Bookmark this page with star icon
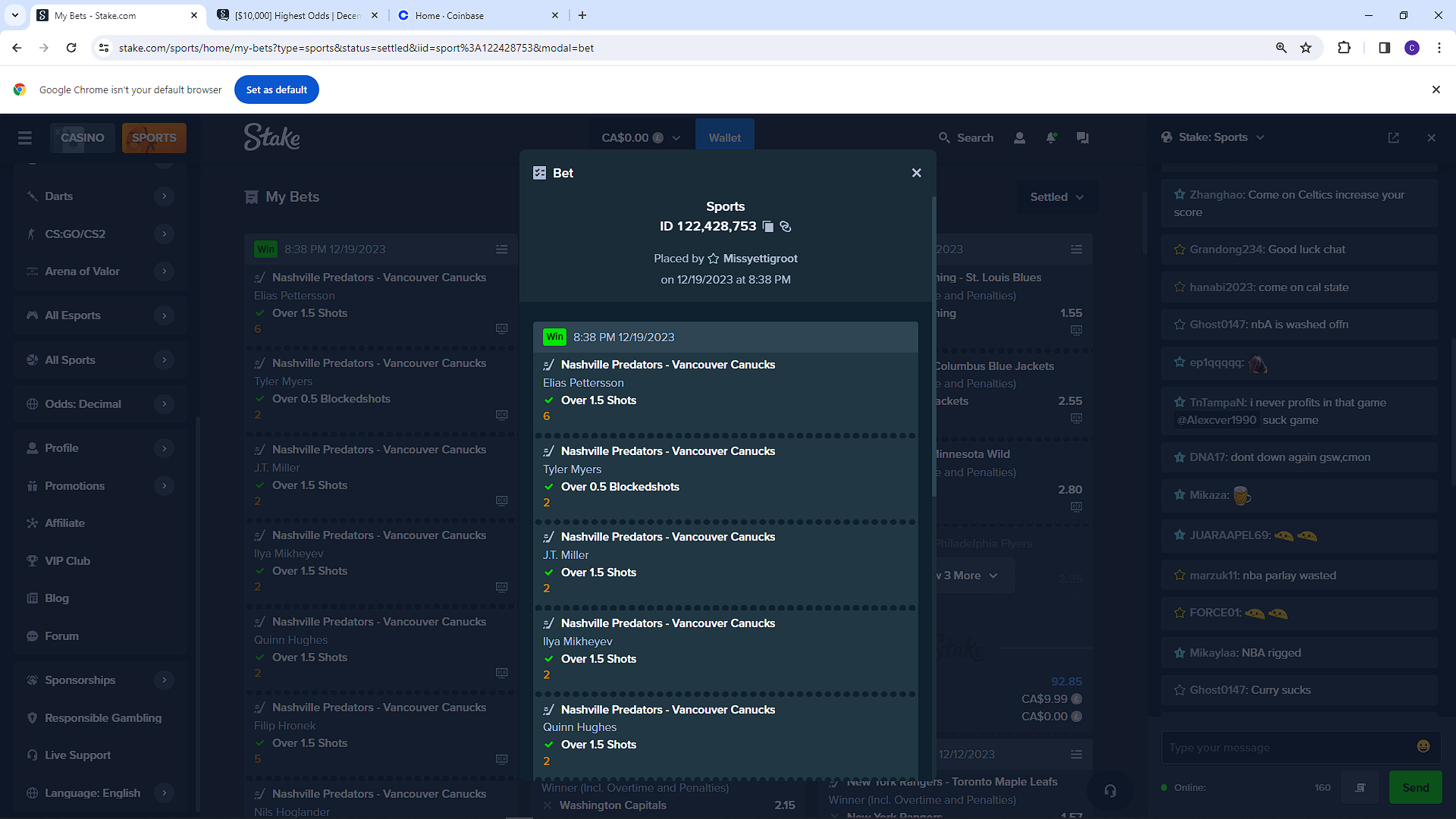Screen dimensions: 1456x819 coord(1306,48)
